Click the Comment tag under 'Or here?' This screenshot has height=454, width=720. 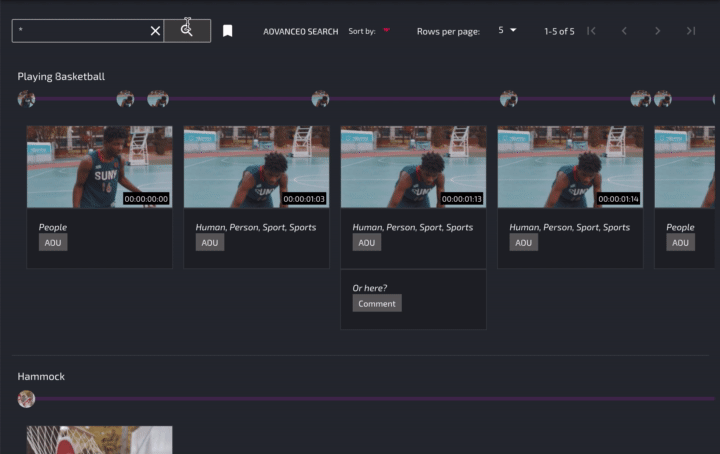[377, 303]
